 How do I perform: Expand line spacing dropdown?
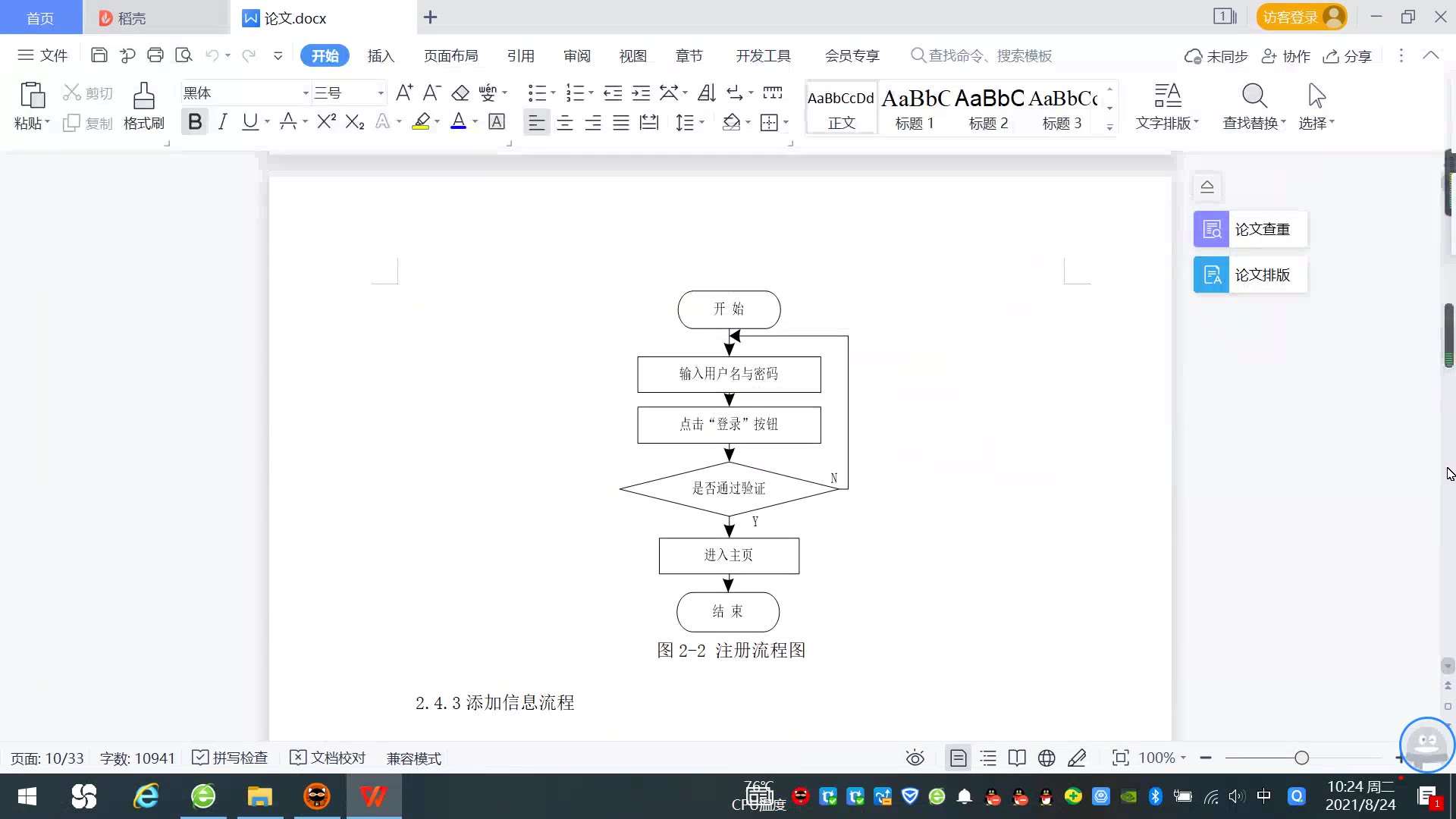click(690, 122)
